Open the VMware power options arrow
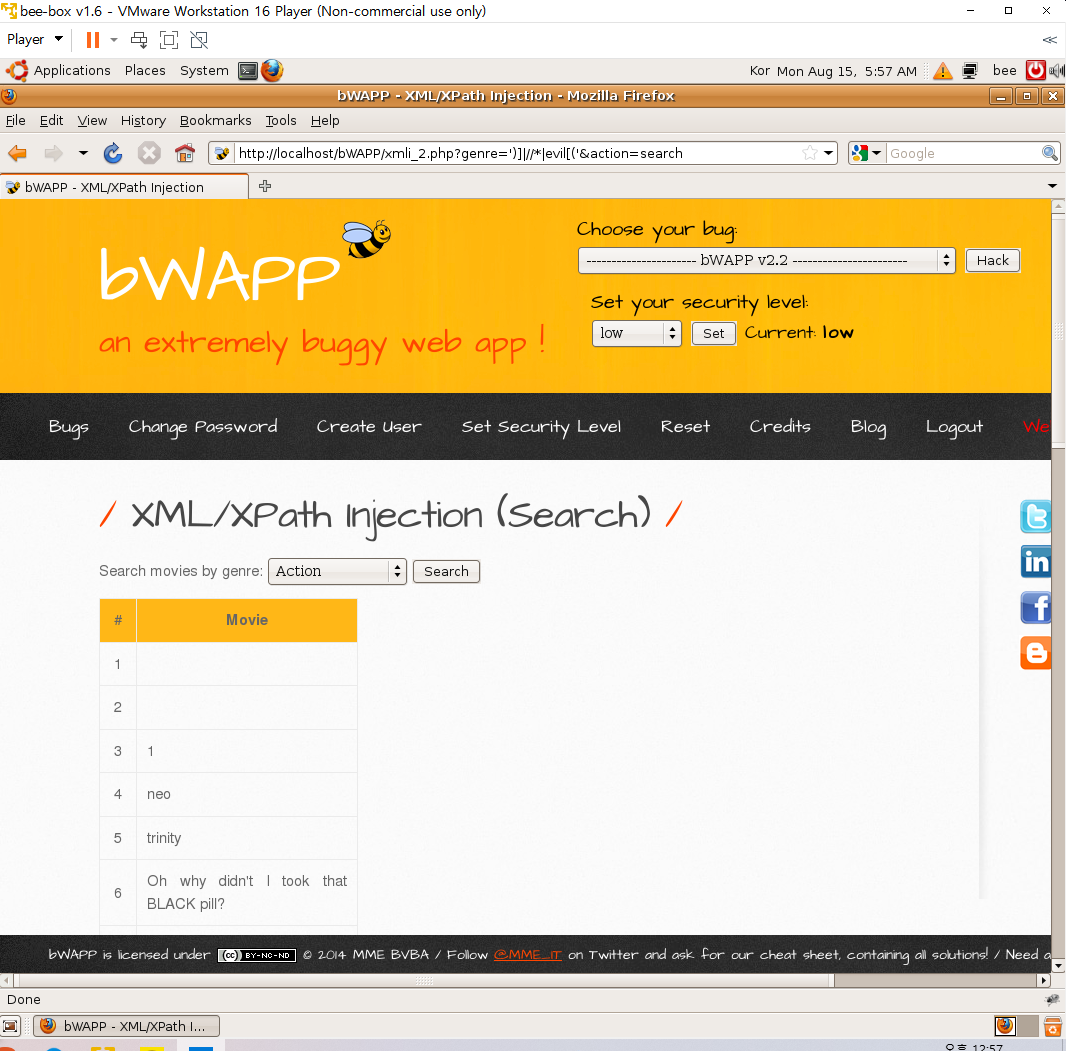 pos(114,40)
